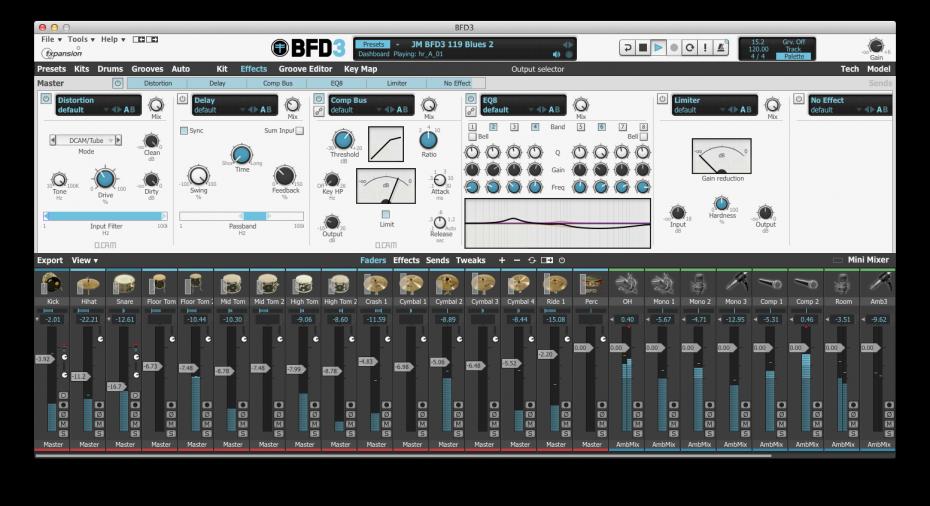The image size is (930, 506).
Task: Select the Snare drum channel icon
Action: coord(125,284)
